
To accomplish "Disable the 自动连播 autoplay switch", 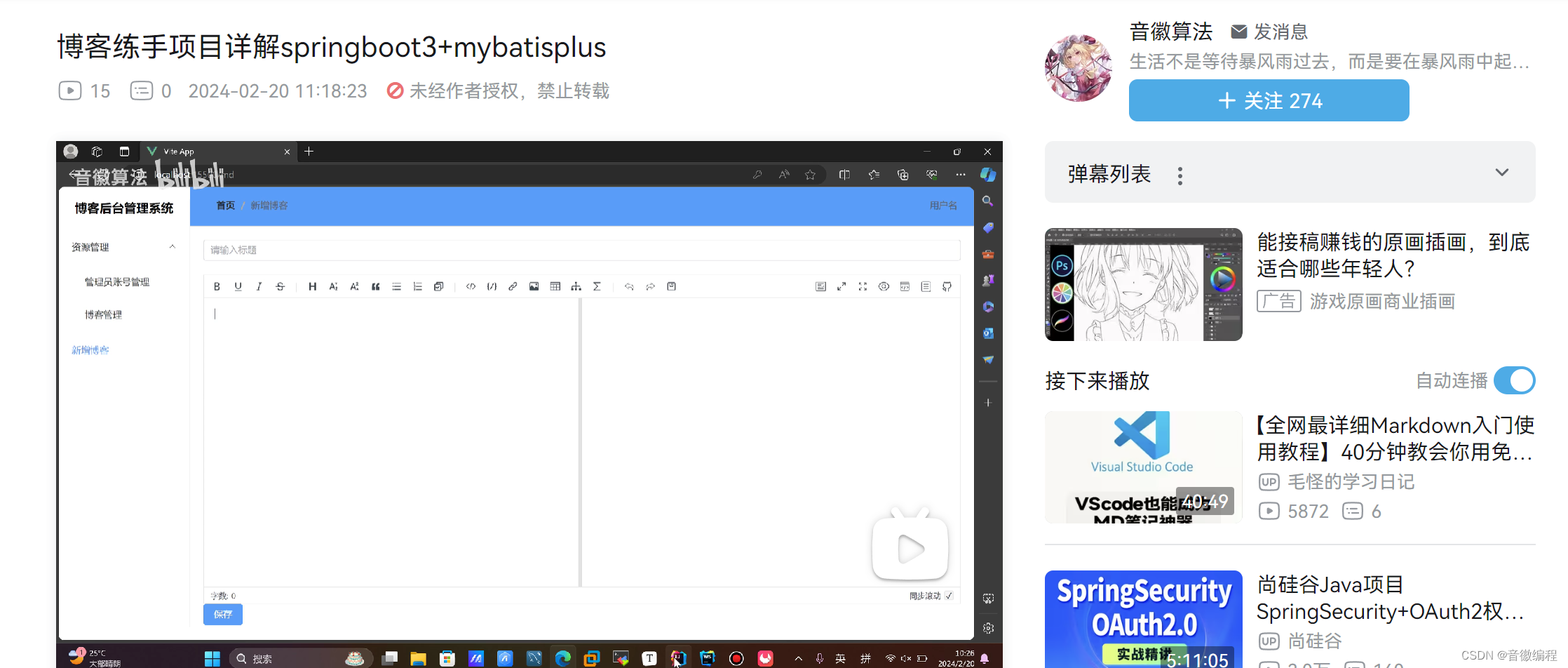I will point(1514,380).
